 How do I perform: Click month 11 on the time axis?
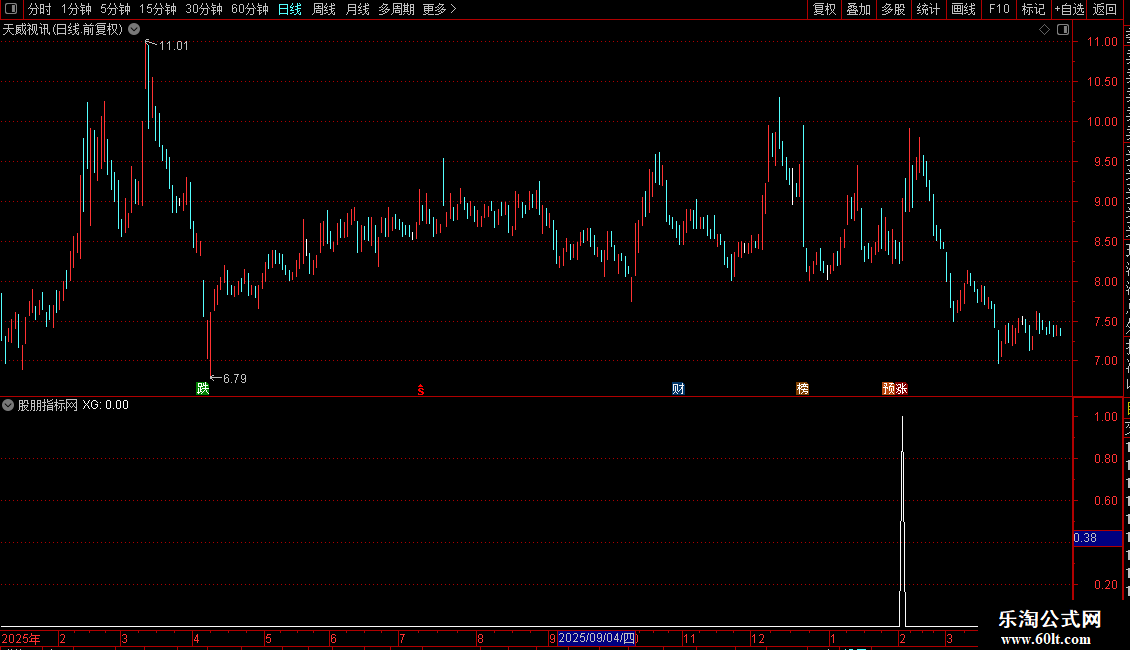(689, 638)
